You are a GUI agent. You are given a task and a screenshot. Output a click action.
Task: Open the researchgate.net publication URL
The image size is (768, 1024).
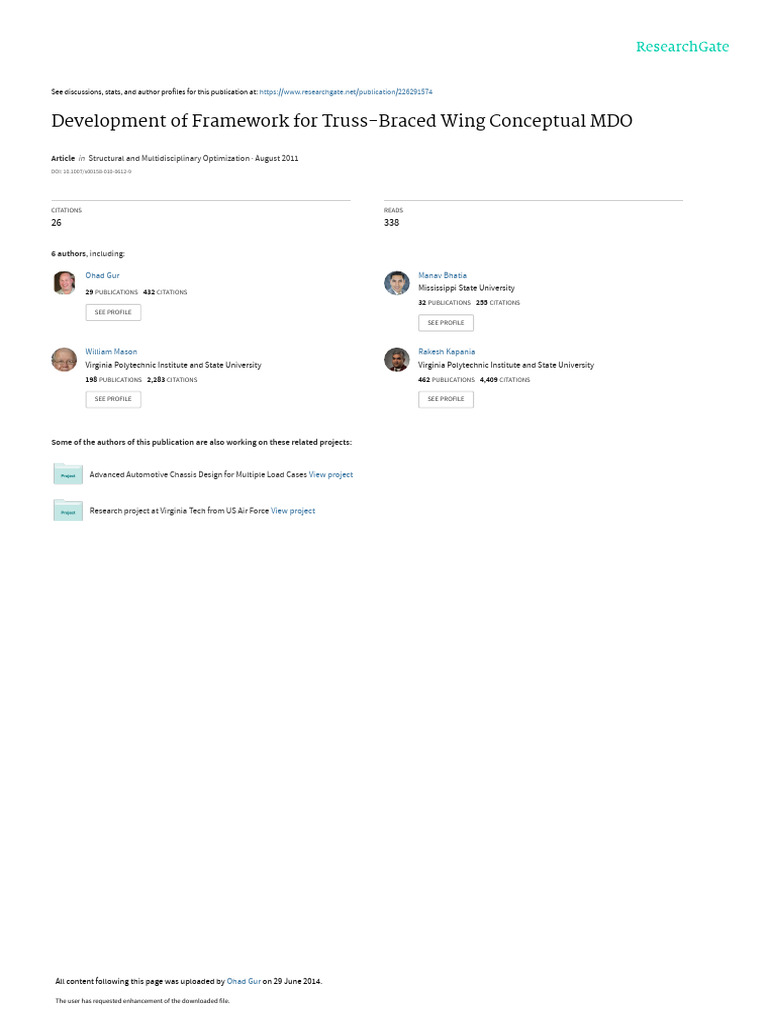click(346, 92)
